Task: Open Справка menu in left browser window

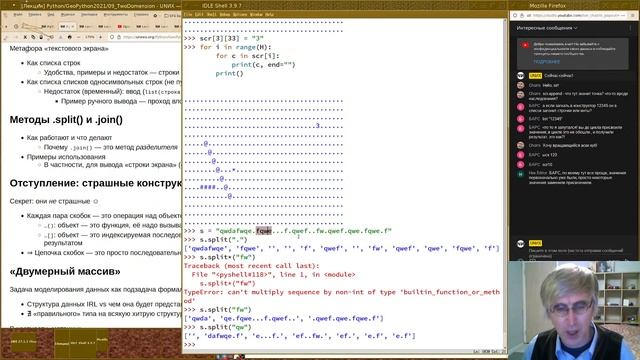Action: click(x=141, y=15)
